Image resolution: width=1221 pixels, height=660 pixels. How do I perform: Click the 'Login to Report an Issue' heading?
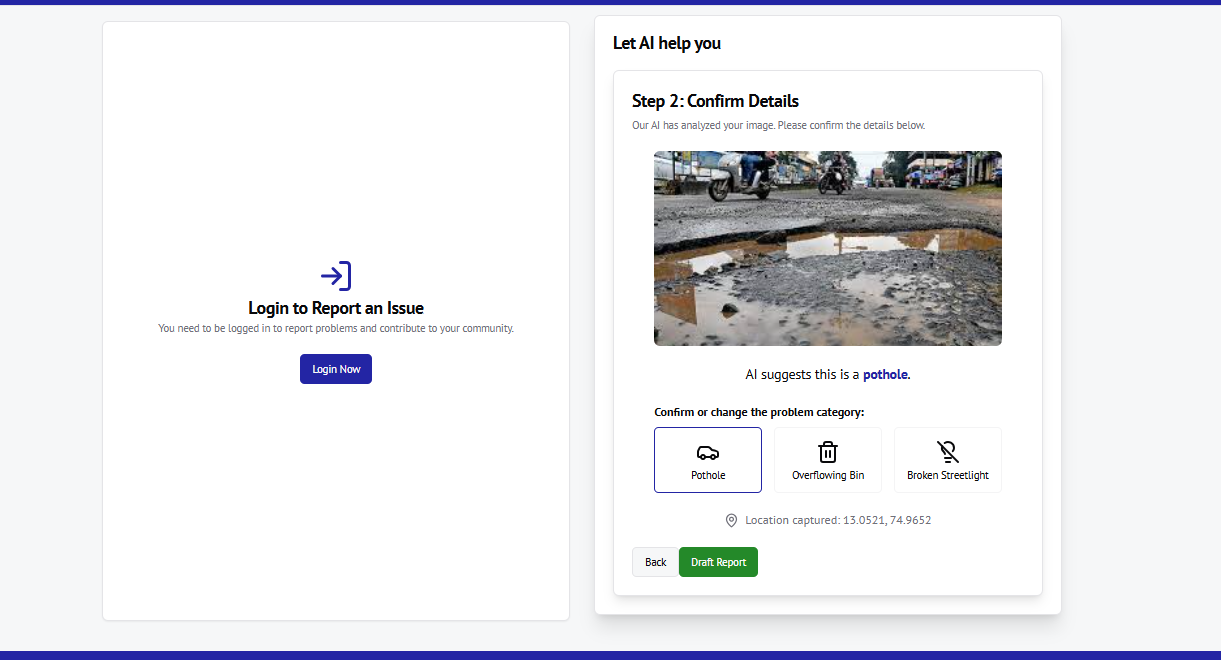[x=336, y=308]
